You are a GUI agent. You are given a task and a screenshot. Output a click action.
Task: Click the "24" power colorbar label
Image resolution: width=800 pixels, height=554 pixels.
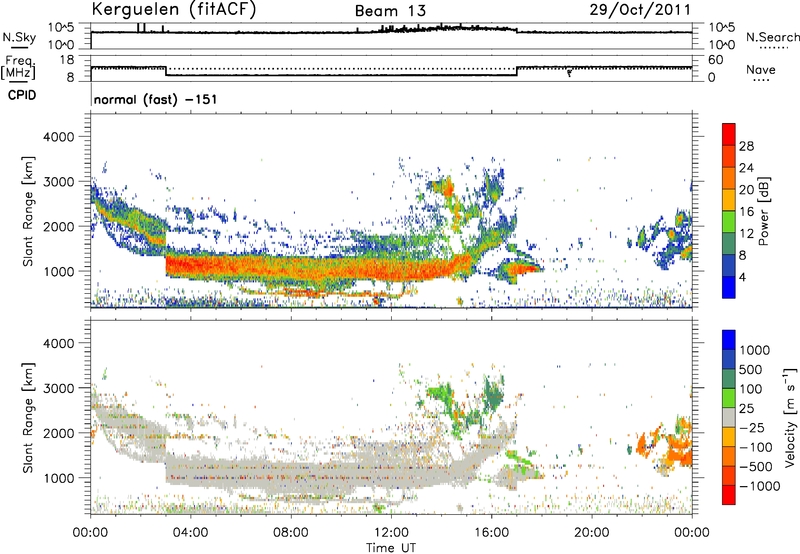[746, 168]
